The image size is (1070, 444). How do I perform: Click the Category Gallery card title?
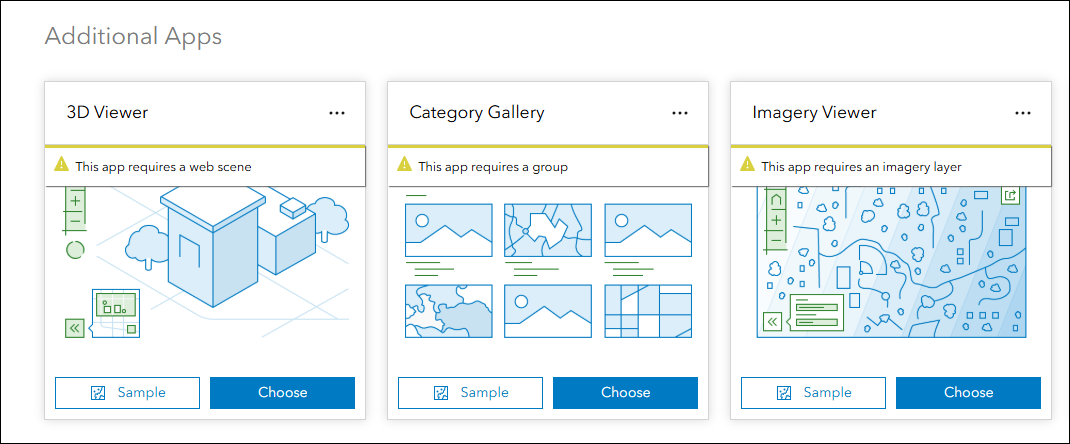(477, 112)
